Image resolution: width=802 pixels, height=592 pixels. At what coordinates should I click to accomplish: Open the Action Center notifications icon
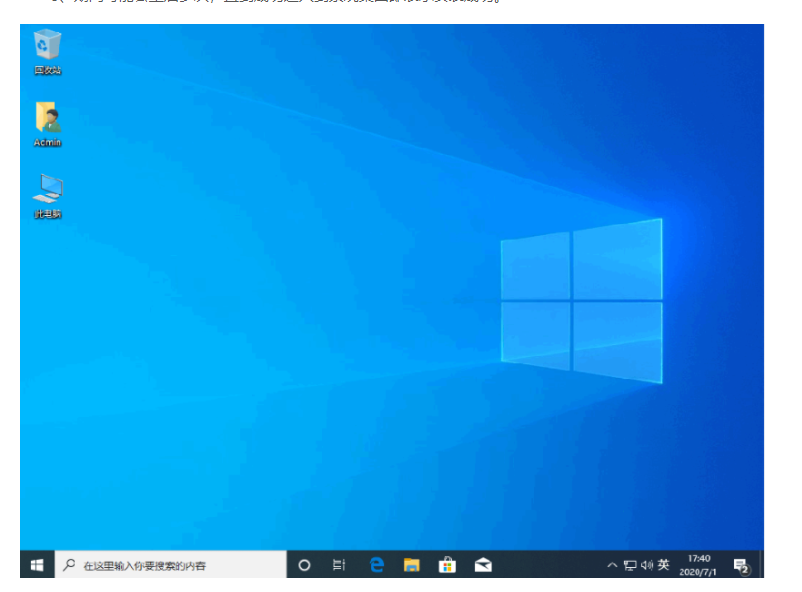[741, 565]
